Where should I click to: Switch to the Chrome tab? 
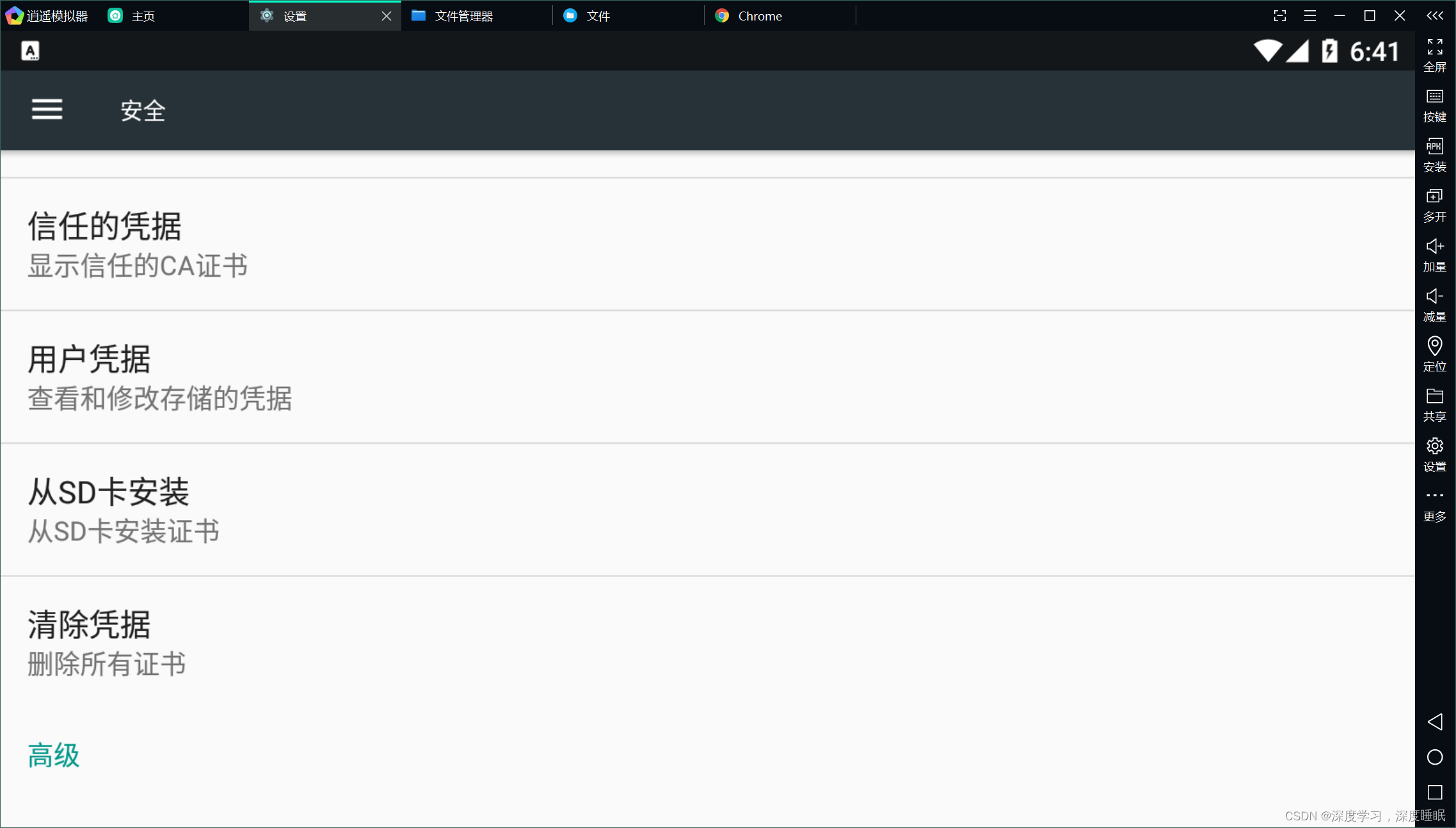click(758, 16)
